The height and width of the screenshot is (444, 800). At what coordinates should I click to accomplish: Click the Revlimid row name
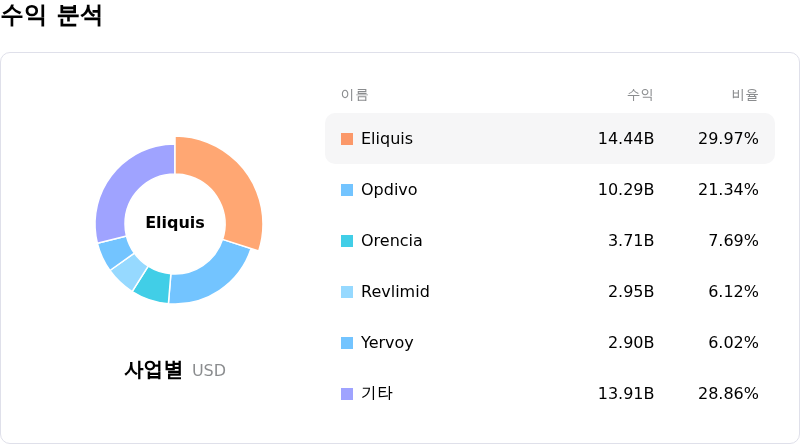[x=395, y=291]
